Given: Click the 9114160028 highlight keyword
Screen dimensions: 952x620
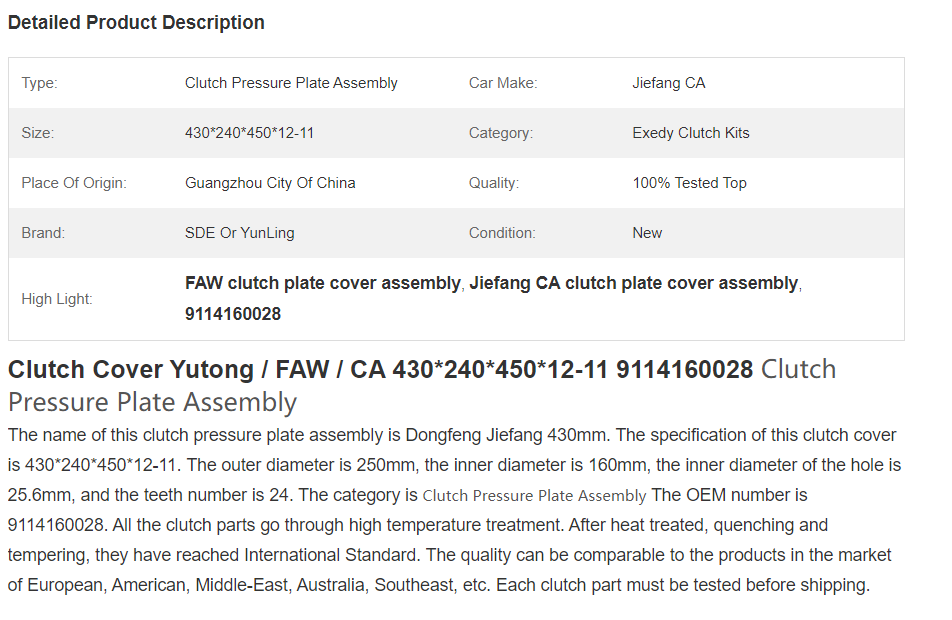Looking at the screenshot, I should coord(233,314).
